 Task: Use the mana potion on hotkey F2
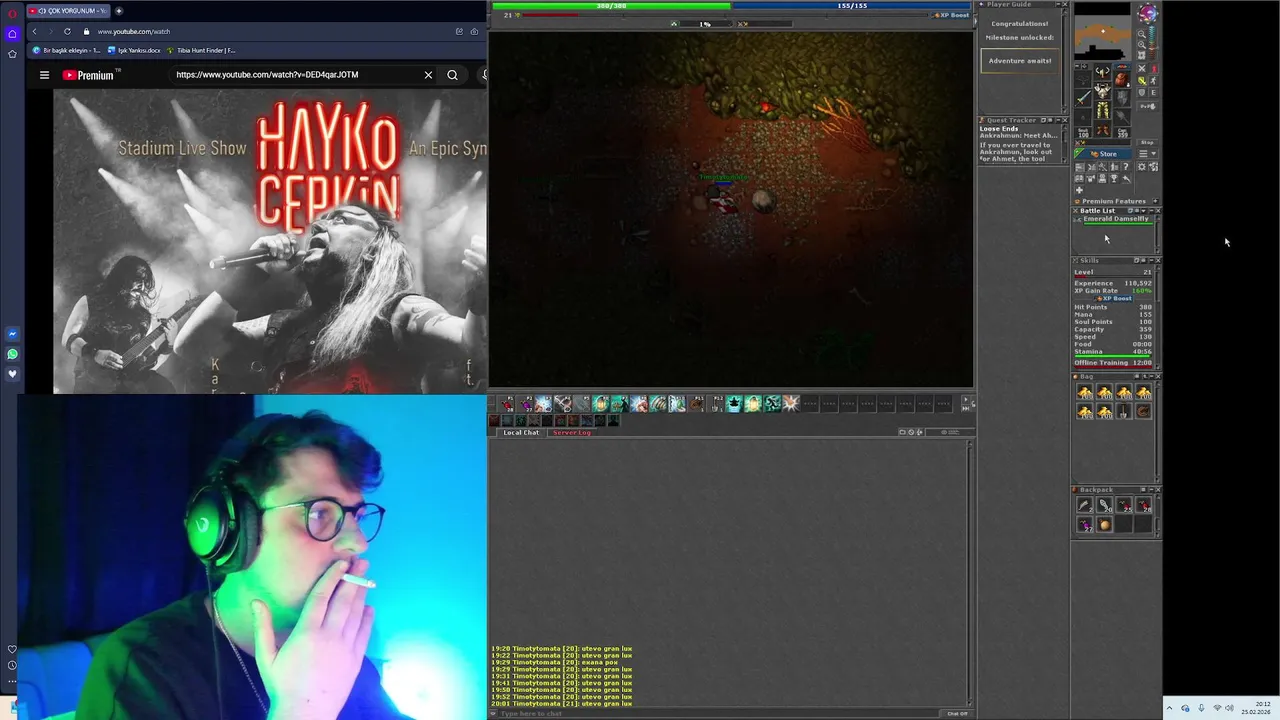click(x=525, y=404)
